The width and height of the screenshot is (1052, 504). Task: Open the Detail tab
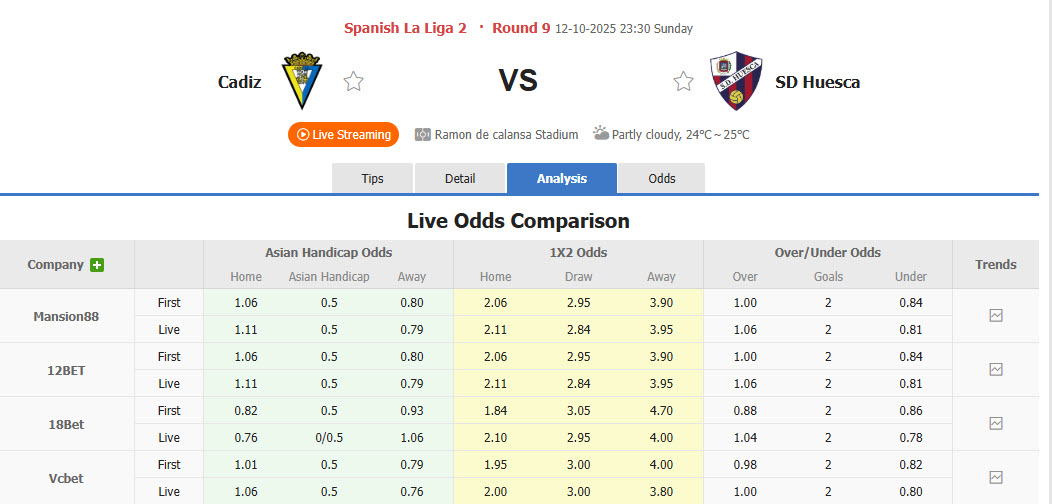coord(459,178)
